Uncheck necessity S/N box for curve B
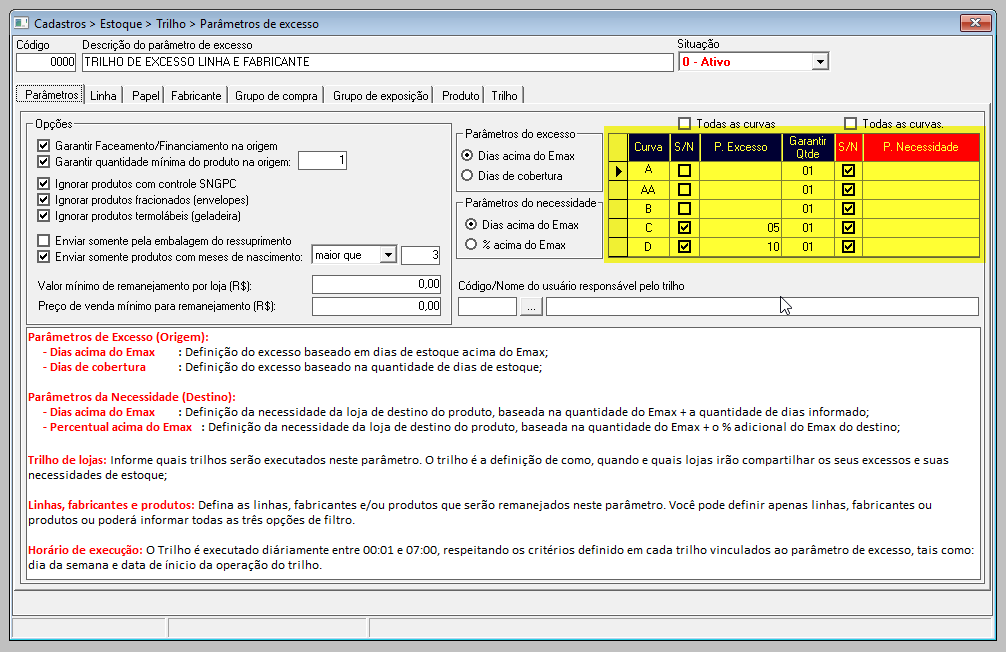Screen dimensions: 1006x652 pos(848,209)
